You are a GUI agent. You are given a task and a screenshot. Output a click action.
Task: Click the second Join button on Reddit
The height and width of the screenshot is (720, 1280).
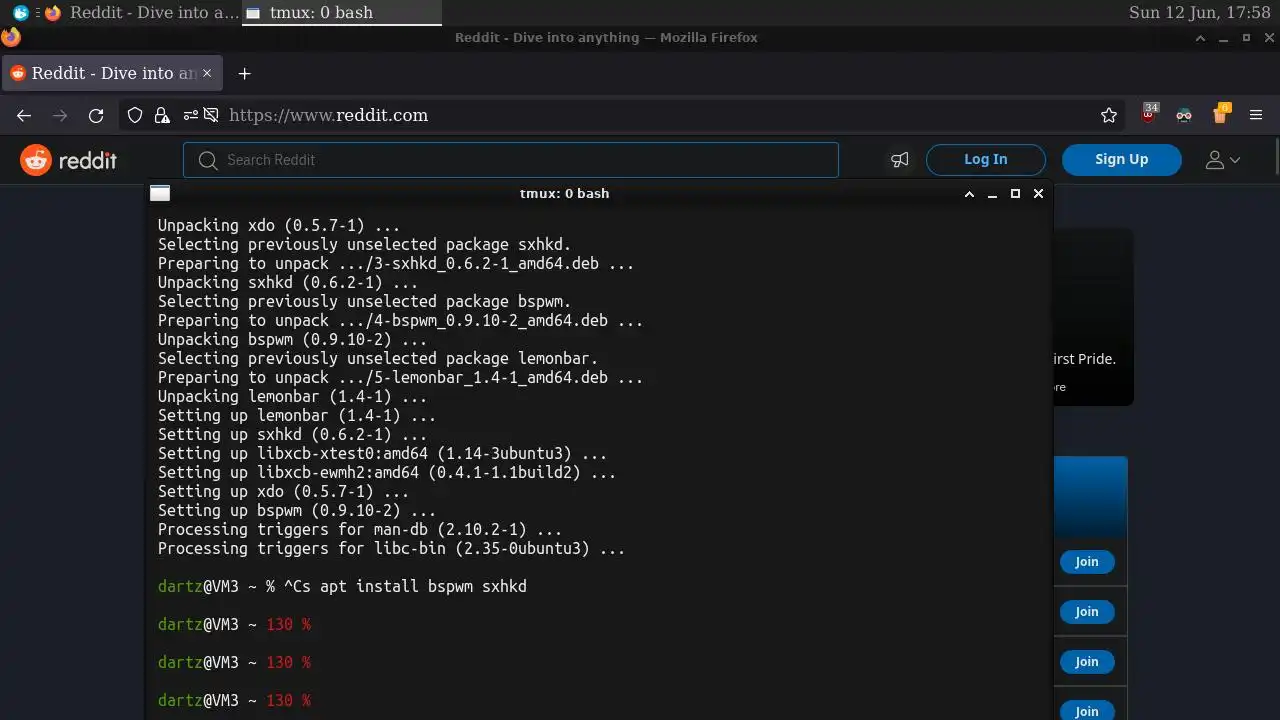[x=1087, y=612]
